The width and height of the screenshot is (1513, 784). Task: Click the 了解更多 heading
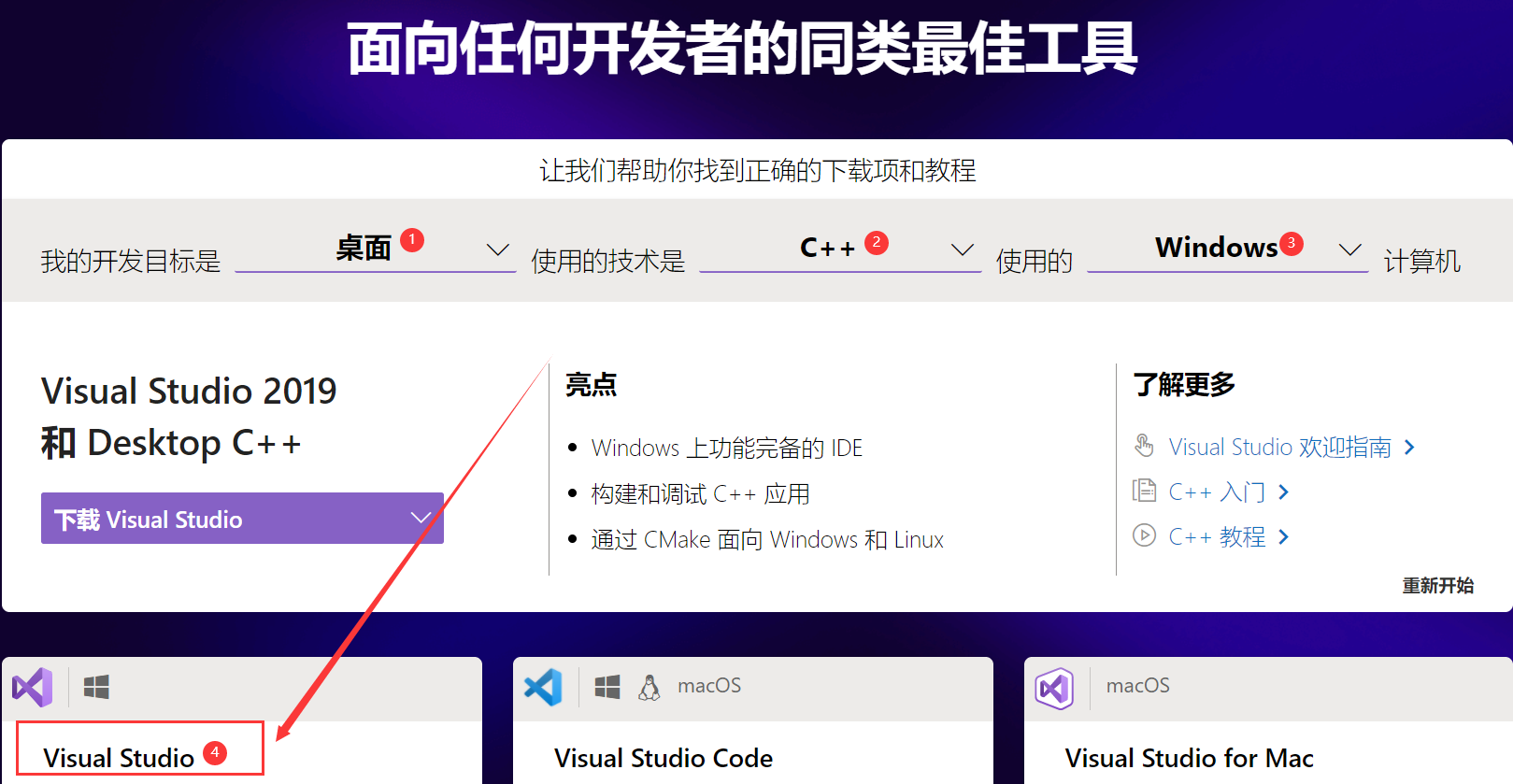point(1184,384)
